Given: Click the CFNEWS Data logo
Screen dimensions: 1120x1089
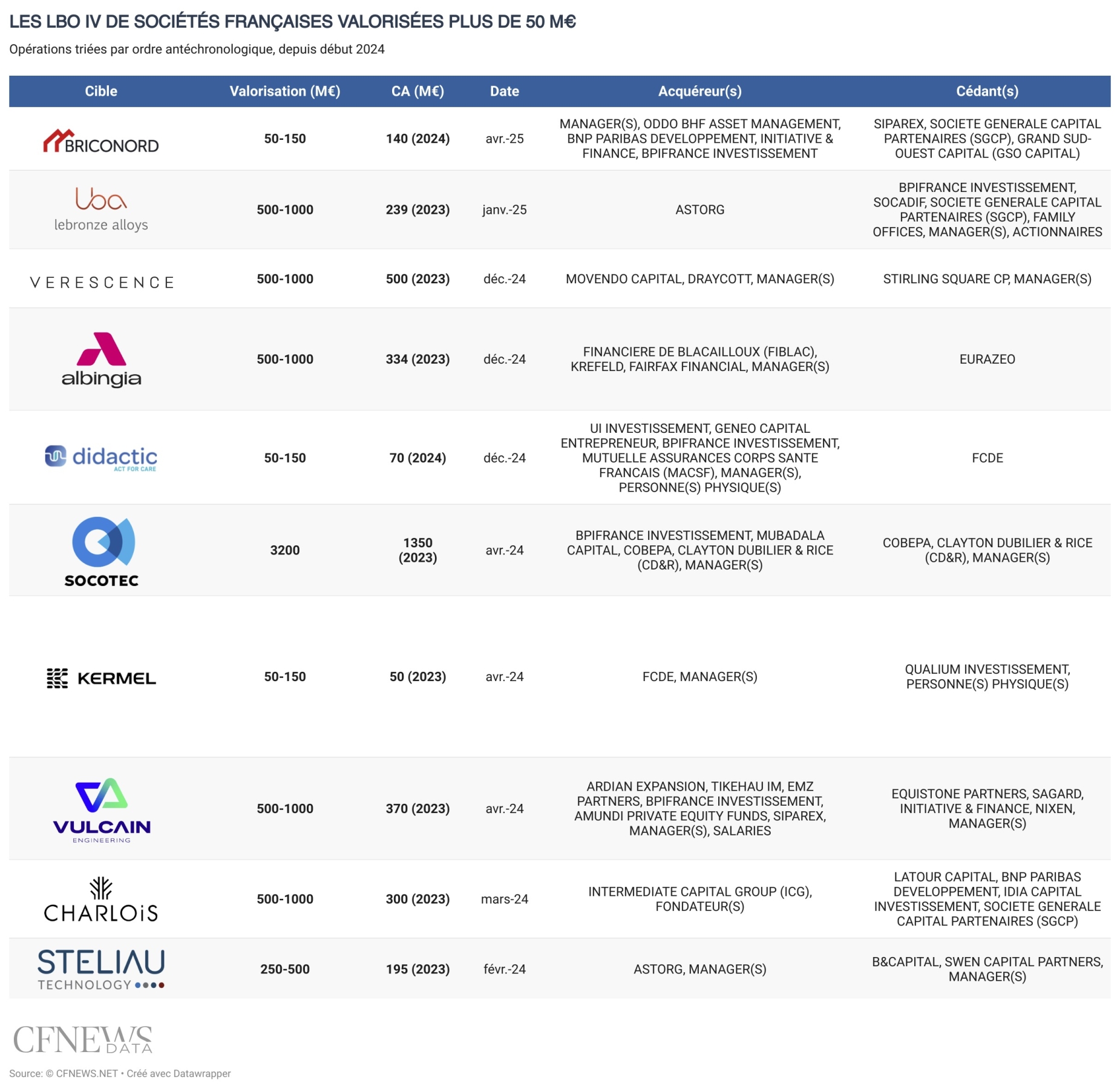Looking at the screenshot, I should coord(83,1040).
